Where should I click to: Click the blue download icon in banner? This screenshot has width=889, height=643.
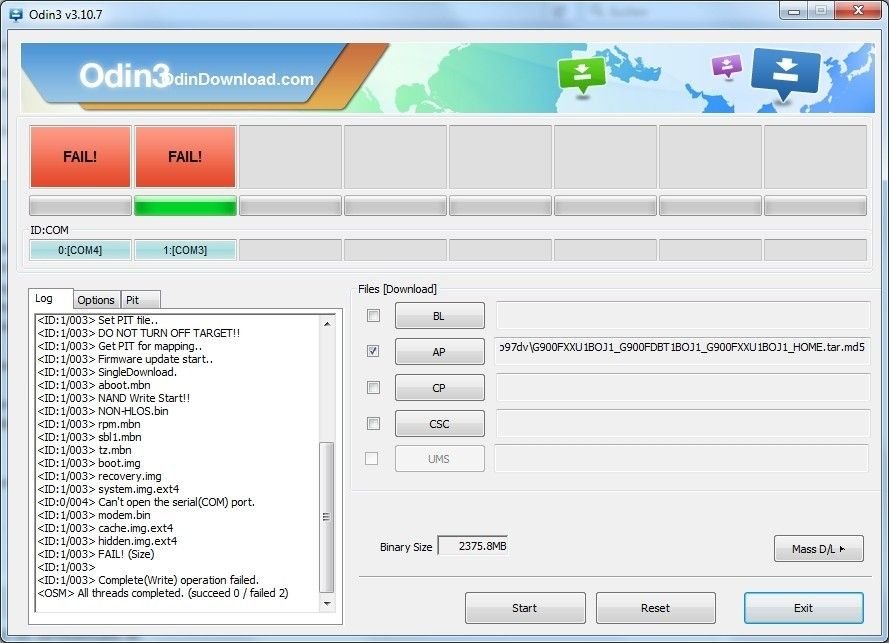785,73
